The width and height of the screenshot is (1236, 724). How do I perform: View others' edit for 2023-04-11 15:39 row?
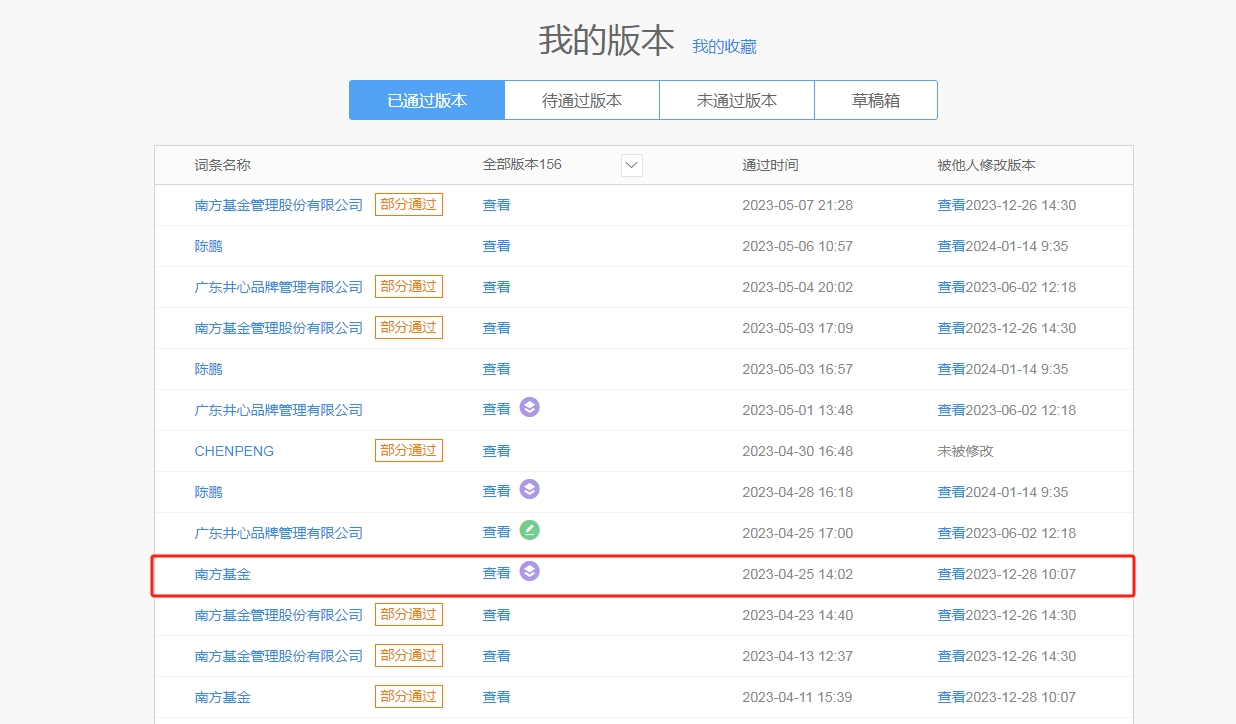[x=951, y=697]
